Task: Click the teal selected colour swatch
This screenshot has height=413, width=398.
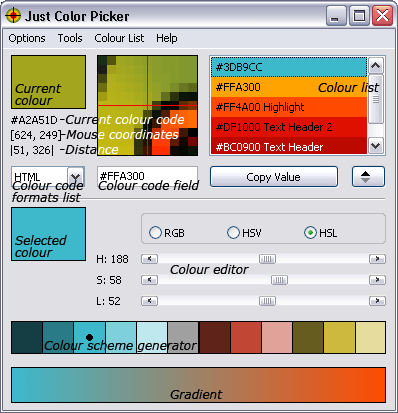Action: (48, 234)
